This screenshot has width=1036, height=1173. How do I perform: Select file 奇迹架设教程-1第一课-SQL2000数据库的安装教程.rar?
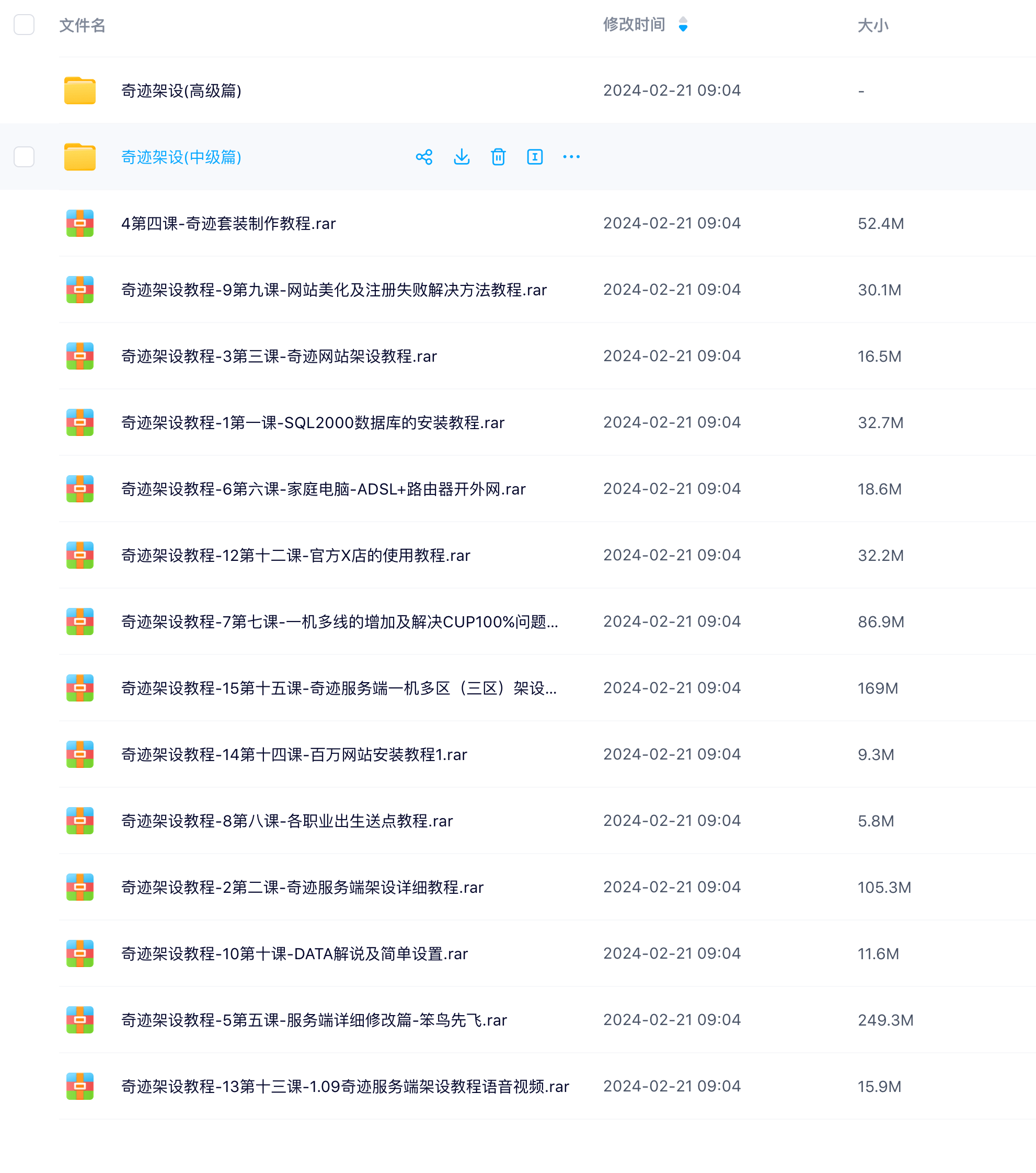(x=313, y=422)
